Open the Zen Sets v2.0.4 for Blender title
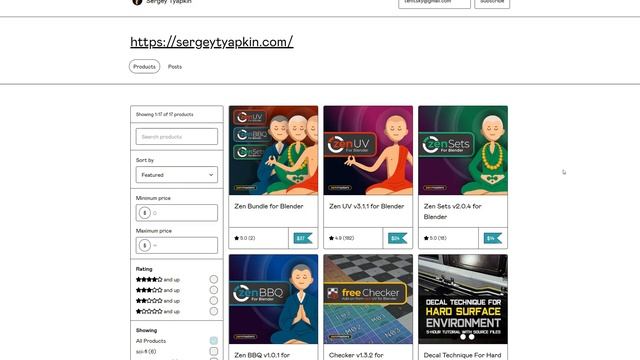640x360 pixels. [x=452, y=211]
